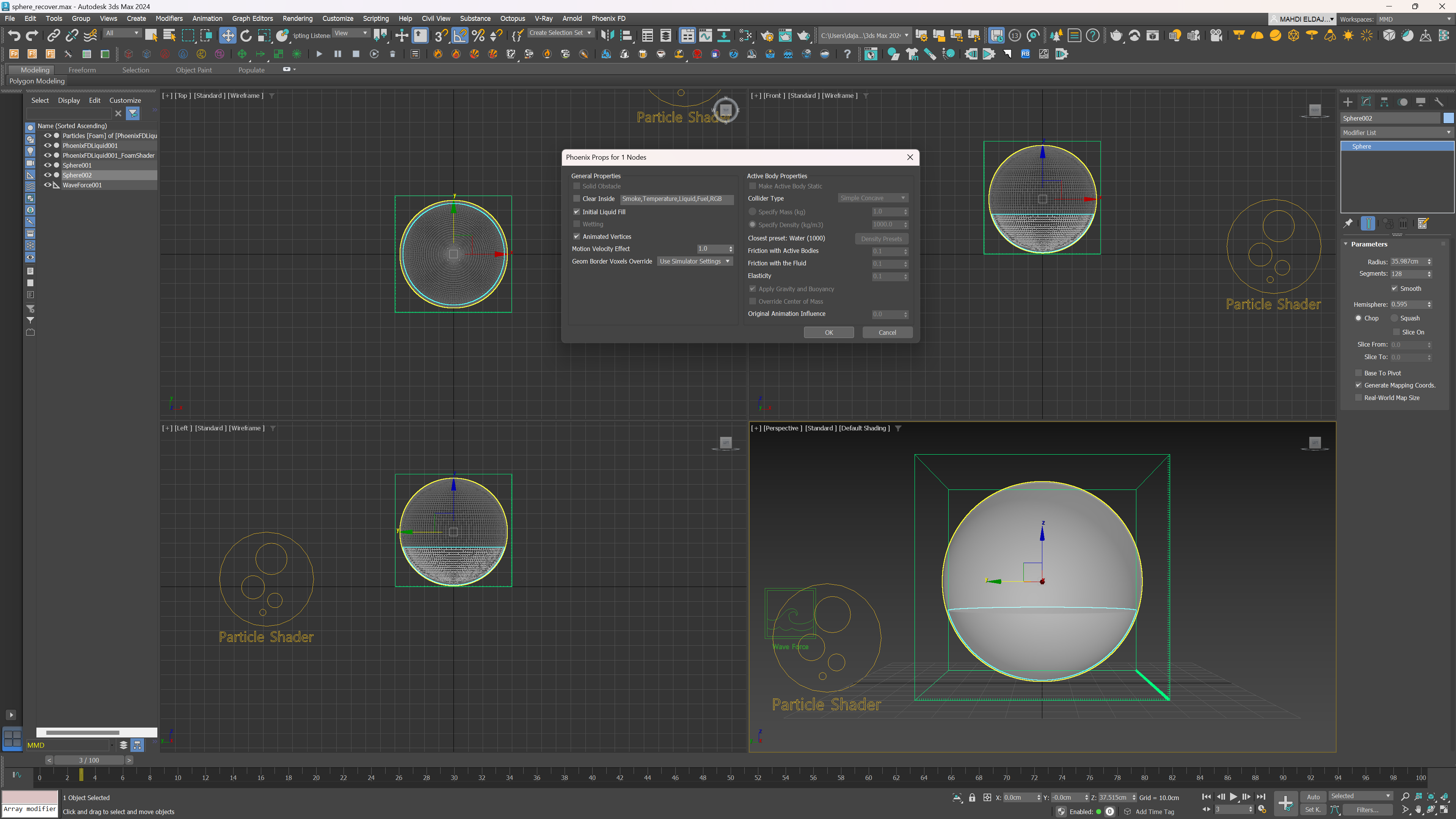Viewport: 1456px width, 819px height.
Task: Click the Select by Name icon
Action: 169,36
